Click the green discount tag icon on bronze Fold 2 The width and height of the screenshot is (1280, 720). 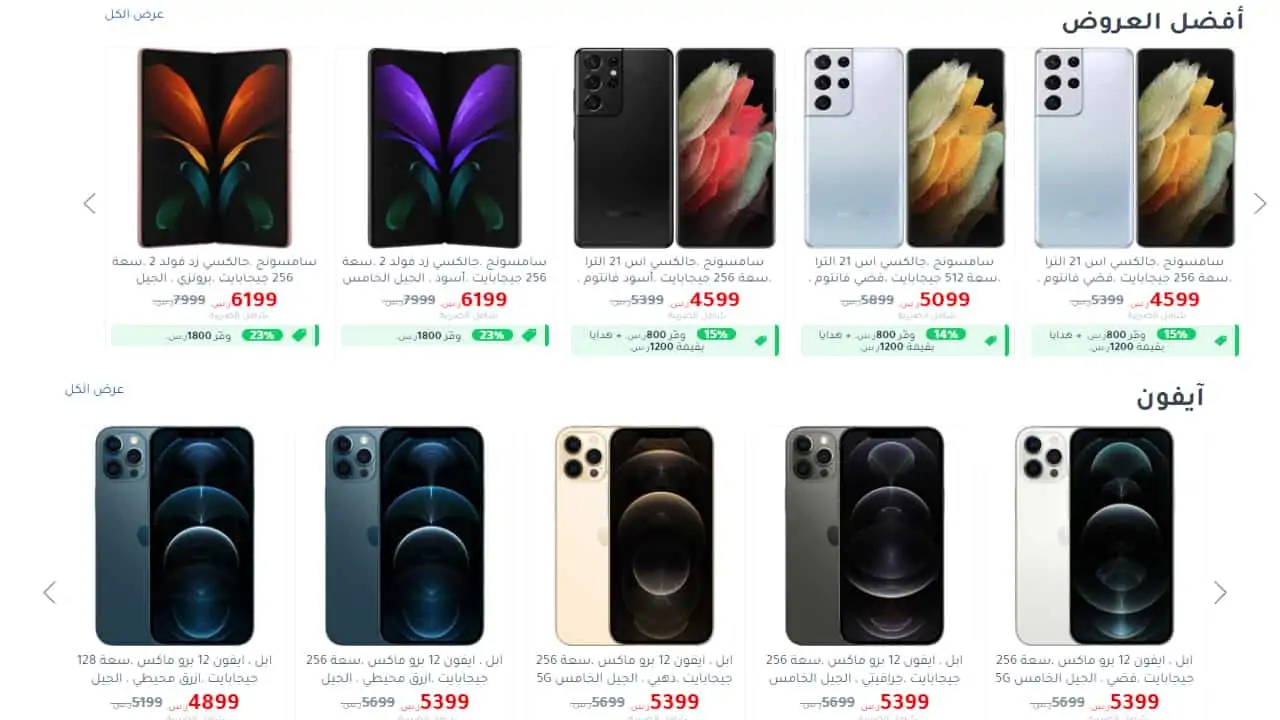click(299, 335)
